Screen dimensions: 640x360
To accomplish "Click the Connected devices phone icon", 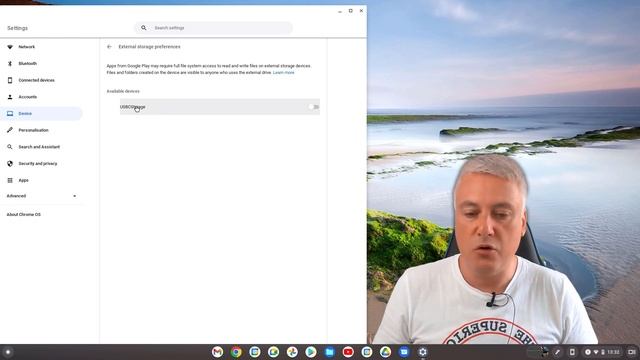I will click(10, 80).
